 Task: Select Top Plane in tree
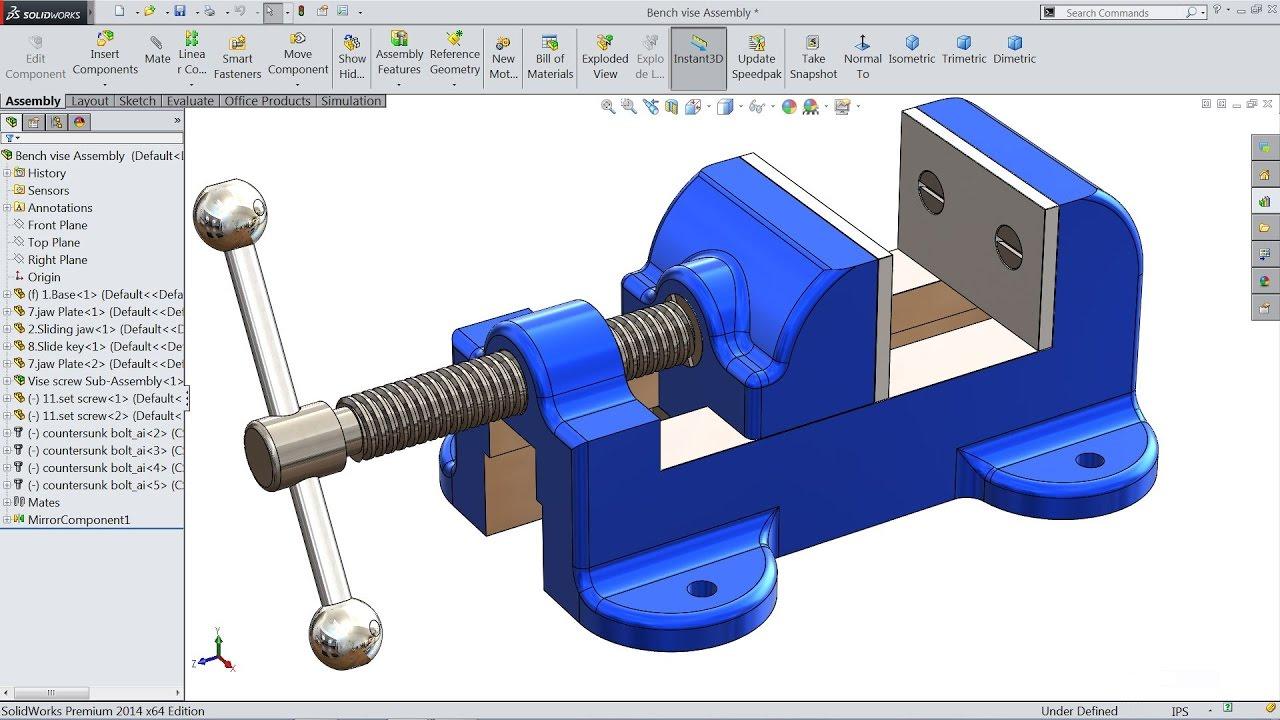click(54, 242)
